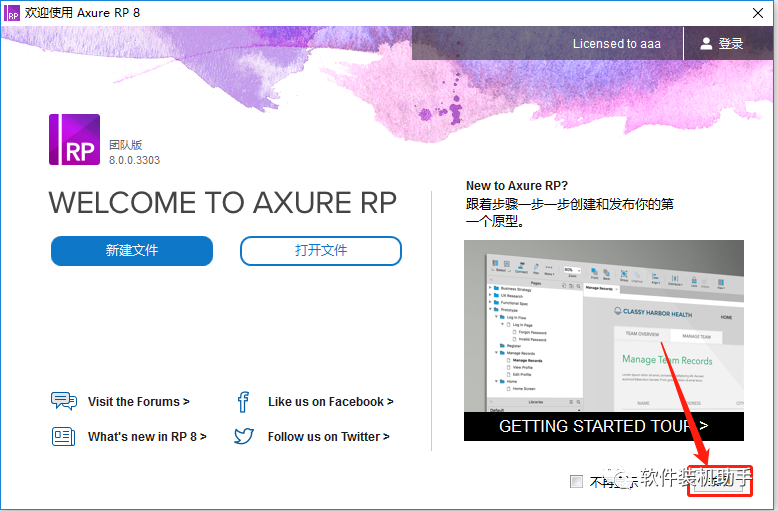Open Like us on Facebook link
This screenshot has width=778, height=511.
click(330, 402)
